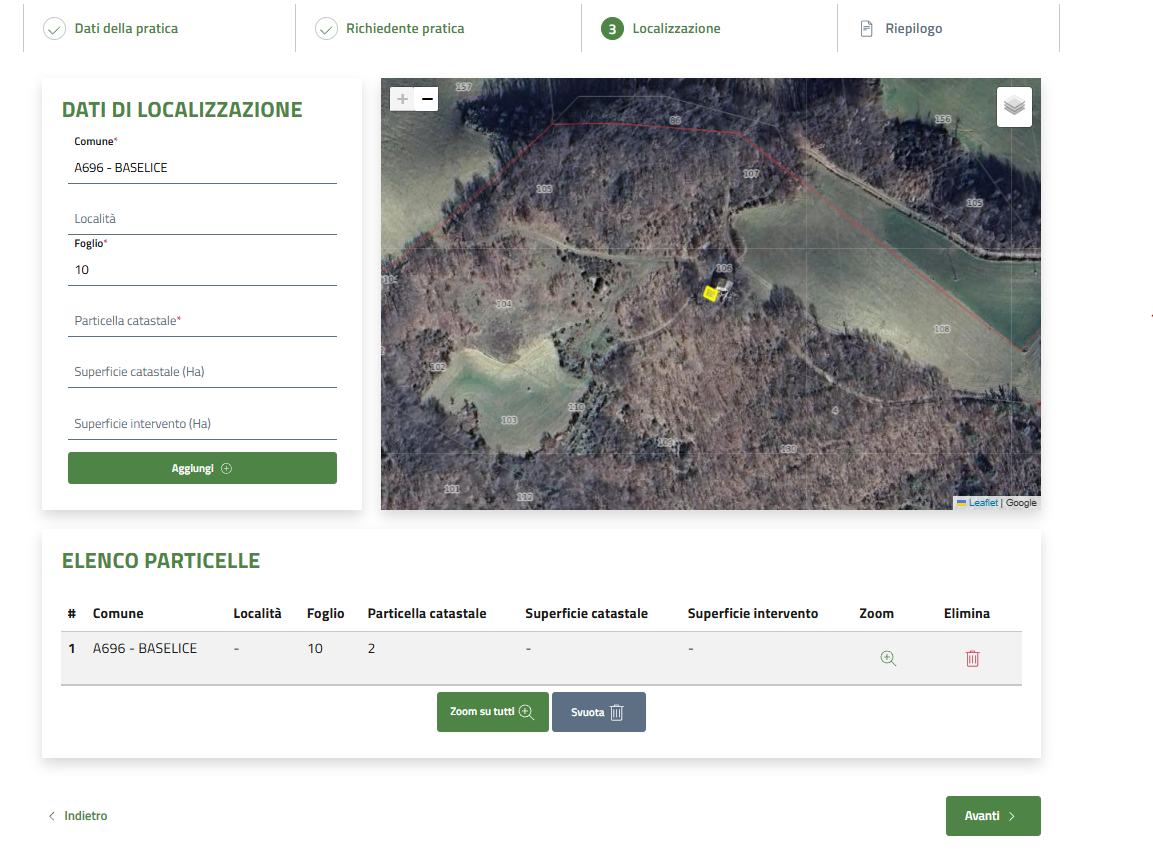Click the Superficie intervento column header
The width and height of the screenshot is (1153, 852).
752,613
